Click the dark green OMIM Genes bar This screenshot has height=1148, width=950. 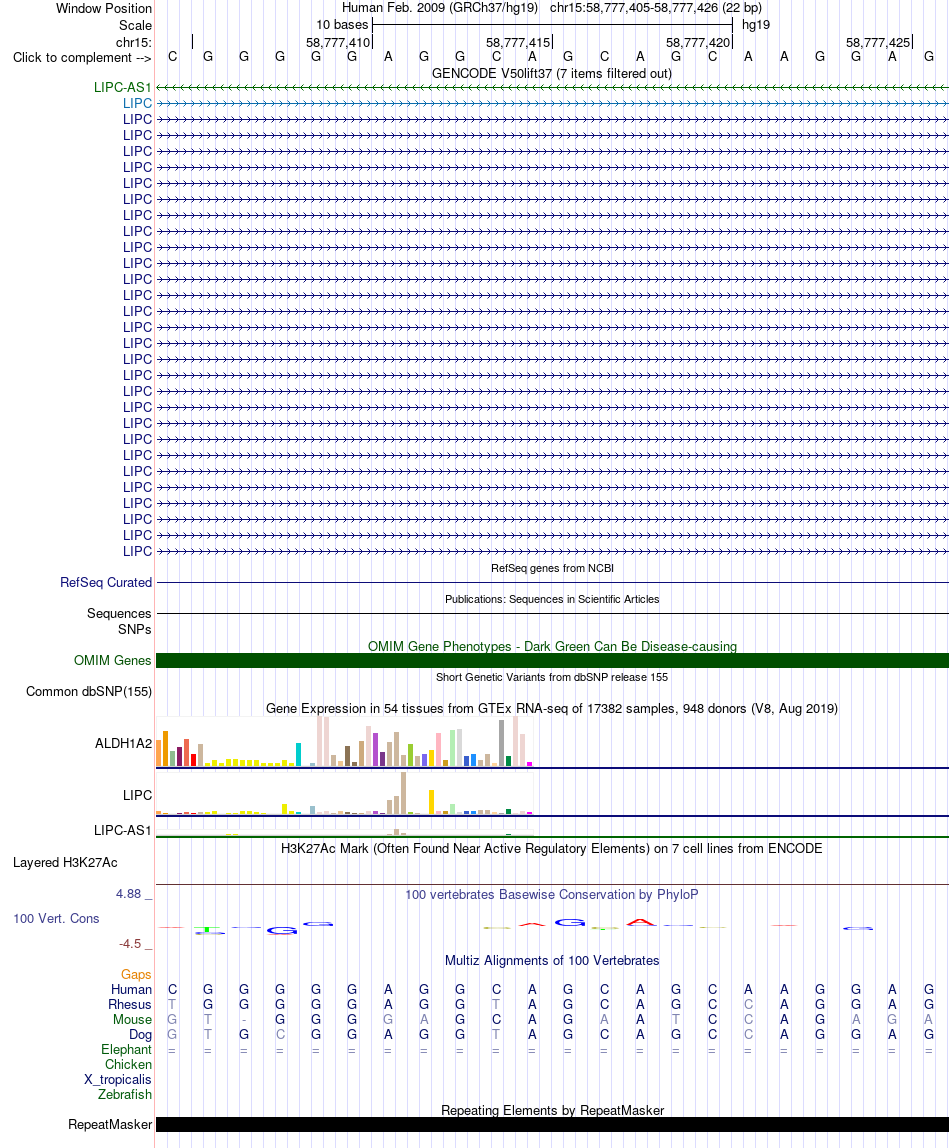[x=553, y=660]
